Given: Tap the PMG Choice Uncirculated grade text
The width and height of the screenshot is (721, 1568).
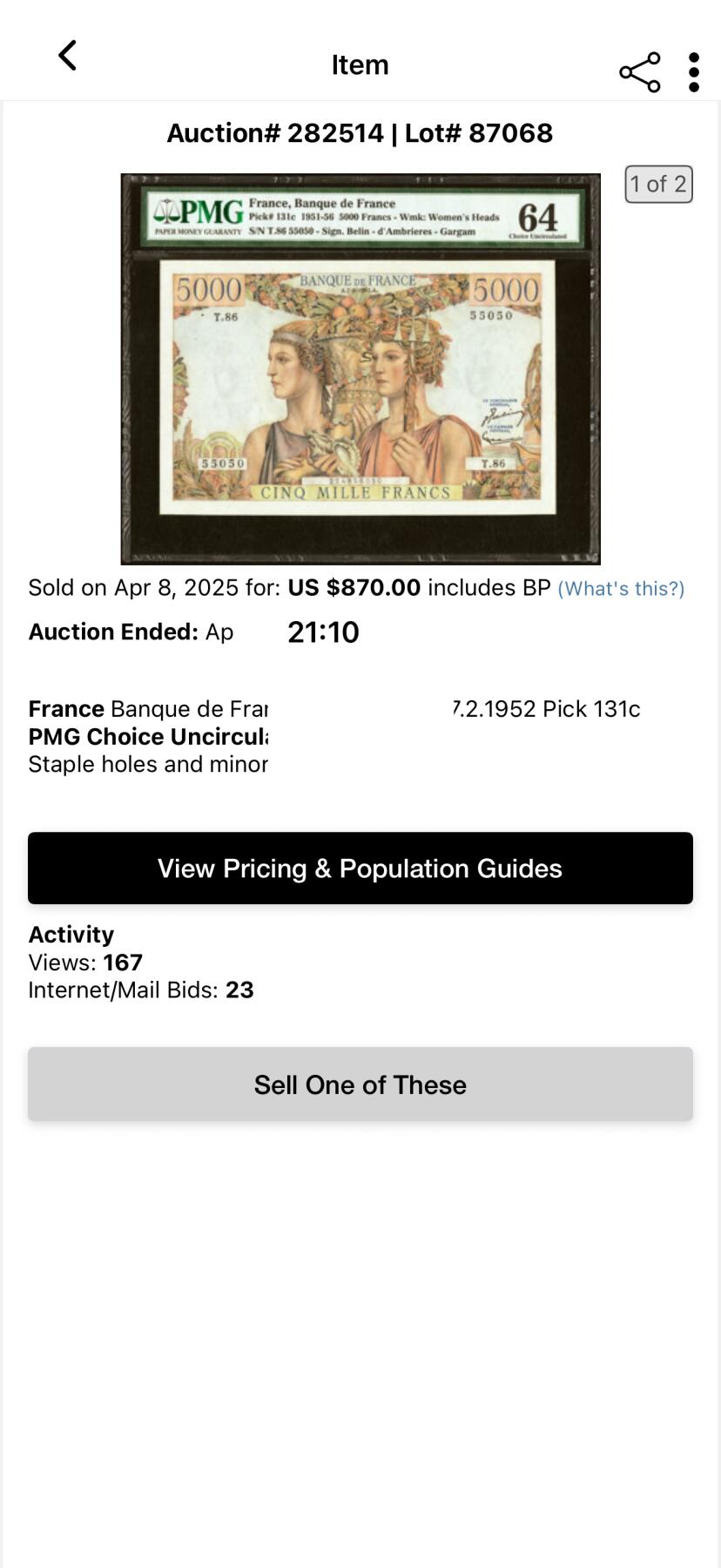Looking at the screenshot, I should point(148,737).
